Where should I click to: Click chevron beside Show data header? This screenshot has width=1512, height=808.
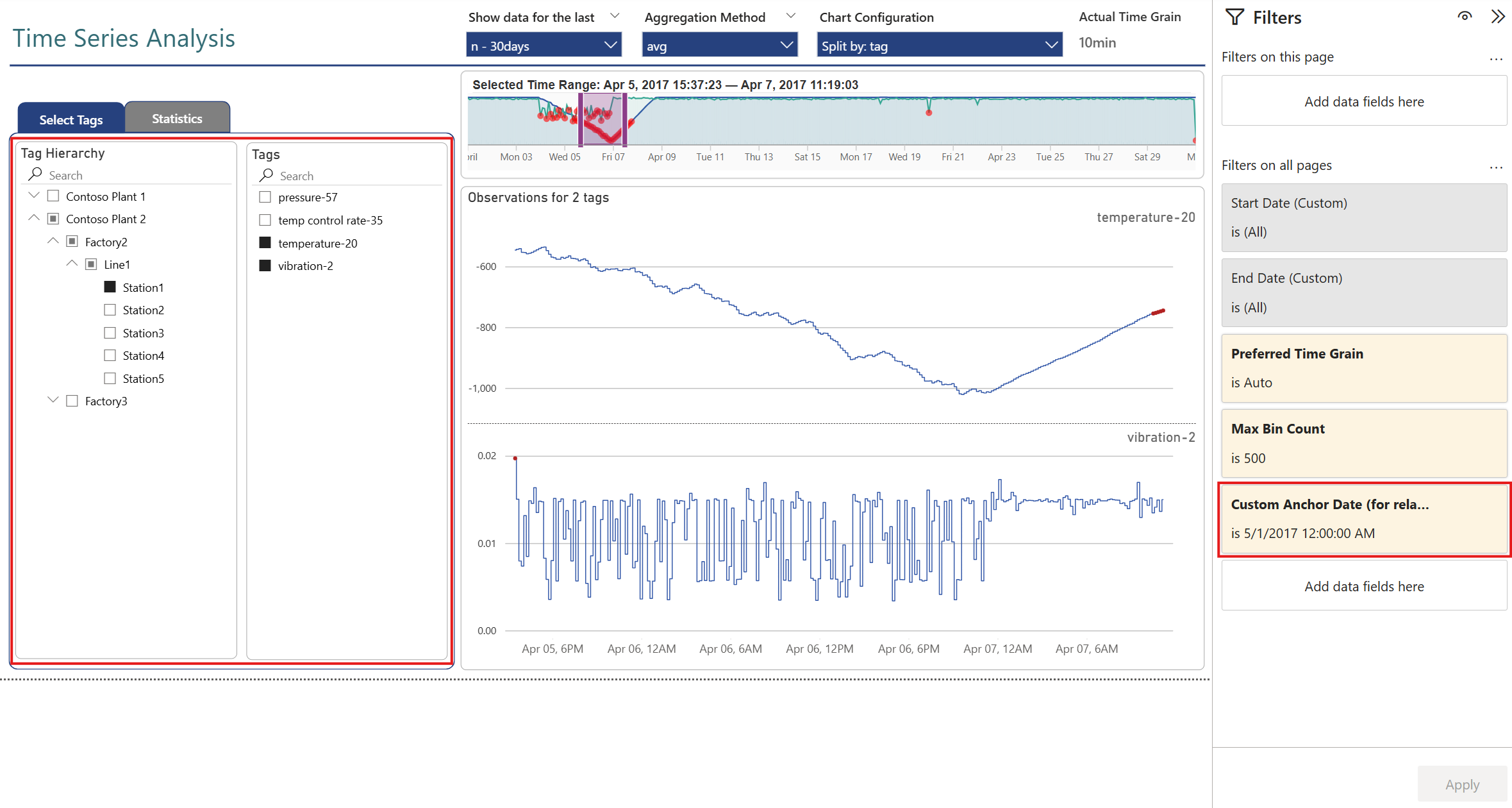615,16
